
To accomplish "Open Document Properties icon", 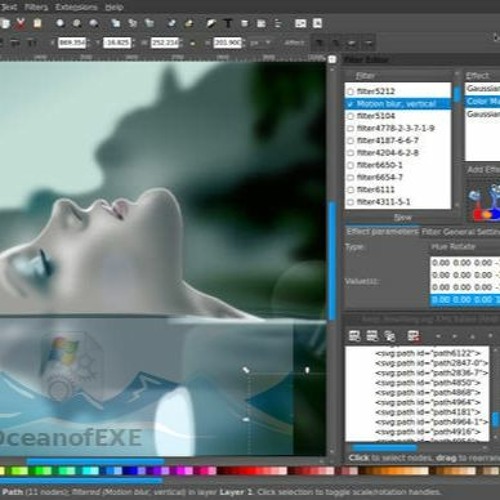I will click(x=317, y=23).
